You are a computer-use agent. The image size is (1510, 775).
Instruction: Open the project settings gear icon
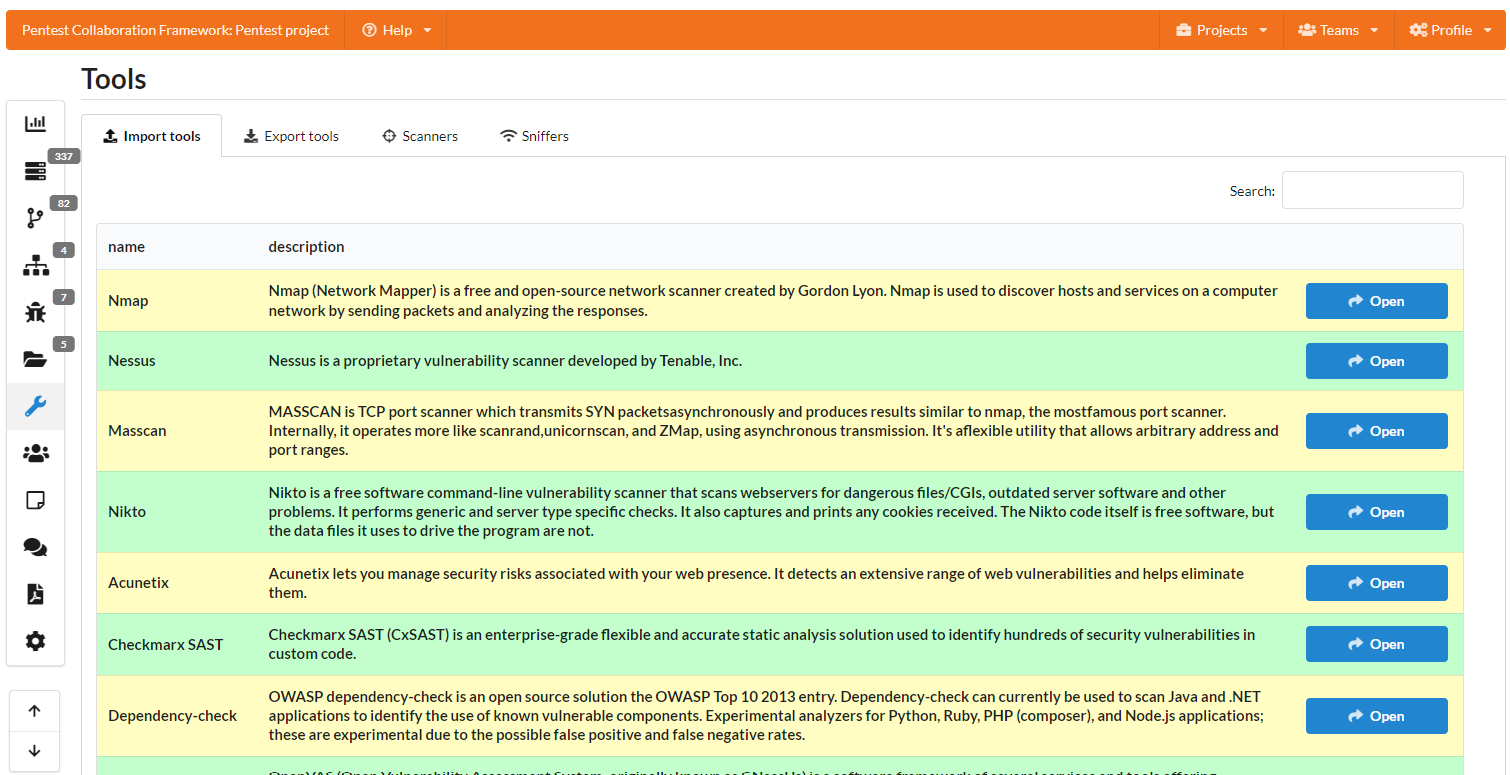(35, 641)
